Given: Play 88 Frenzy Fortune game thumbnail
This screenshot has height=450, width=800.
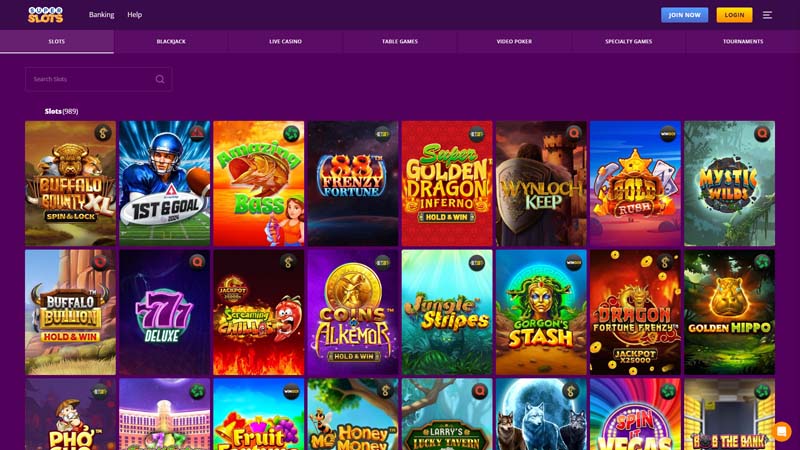Looking at the screenshot, I should (x=353, y=184).
